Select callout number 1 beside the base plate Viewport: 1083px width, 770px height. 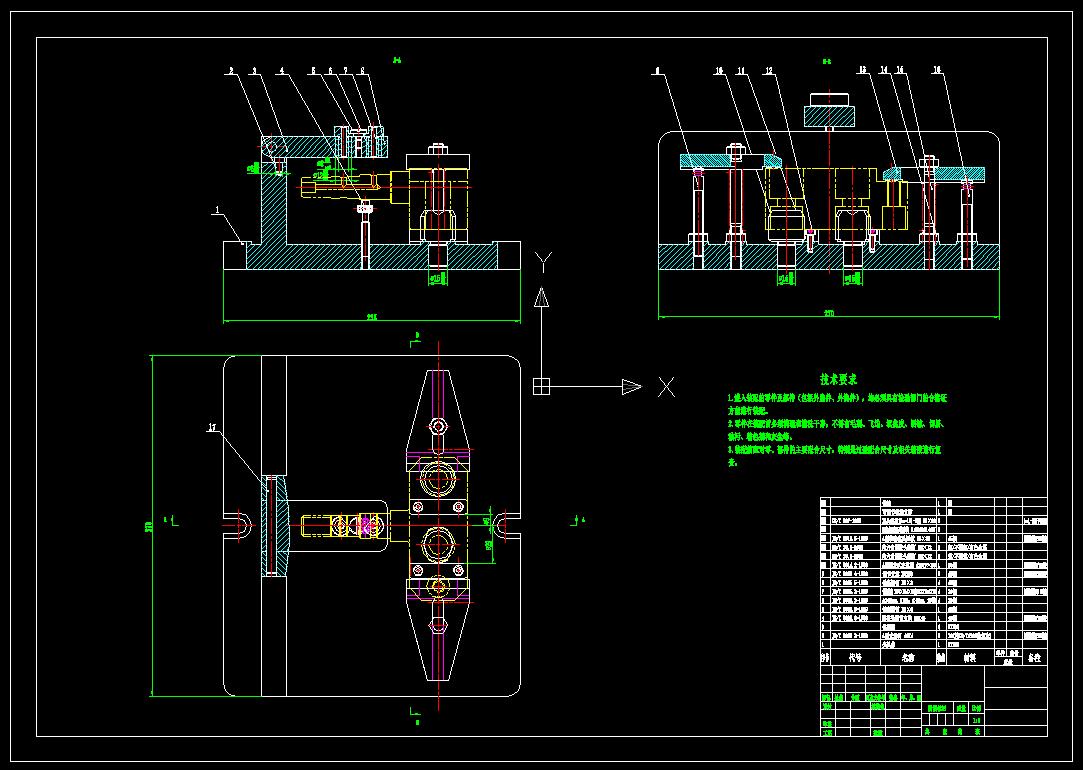218,210
